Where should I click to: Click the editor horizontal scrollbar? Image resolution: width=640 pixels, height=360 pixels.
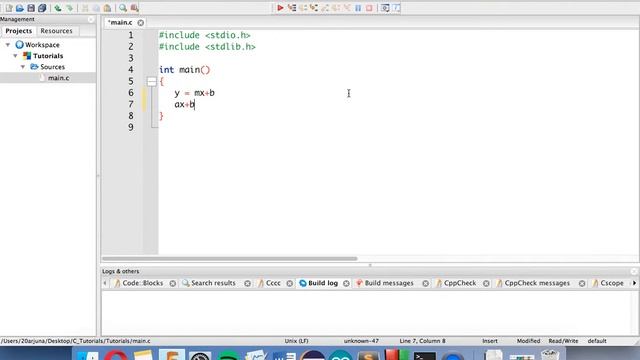tap(230, 258)
